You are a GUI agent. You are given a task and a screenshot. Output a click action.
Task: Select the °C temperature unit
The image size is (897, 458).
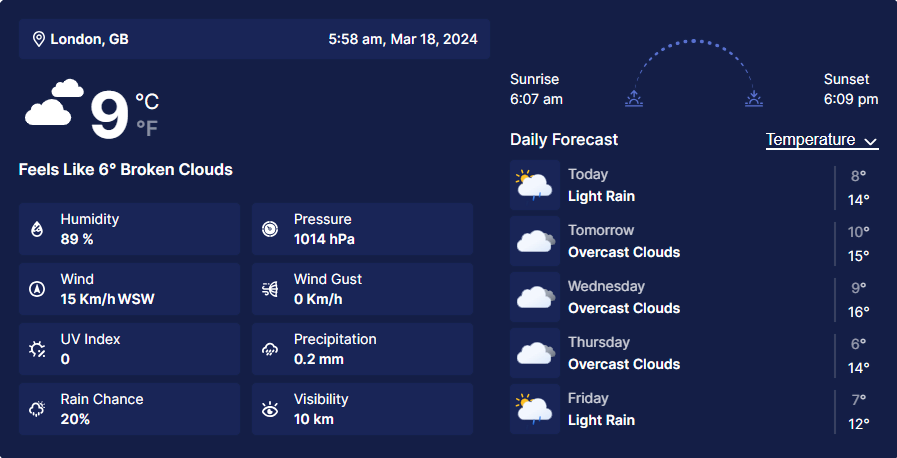[147, 102]
